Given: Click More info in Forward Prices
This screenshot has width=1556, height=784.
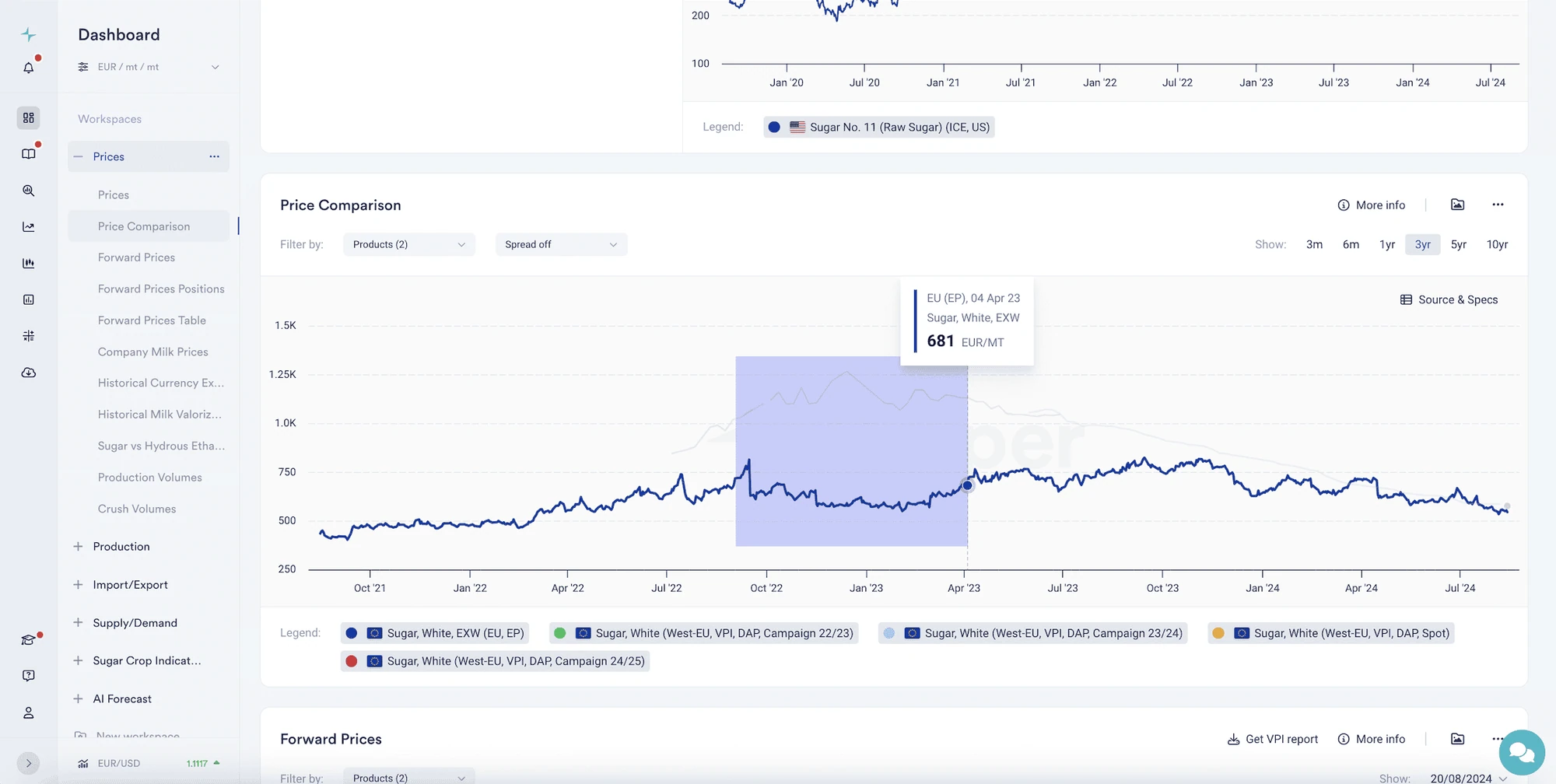Looking at the screenshot, I should (x=1372, y=739).
